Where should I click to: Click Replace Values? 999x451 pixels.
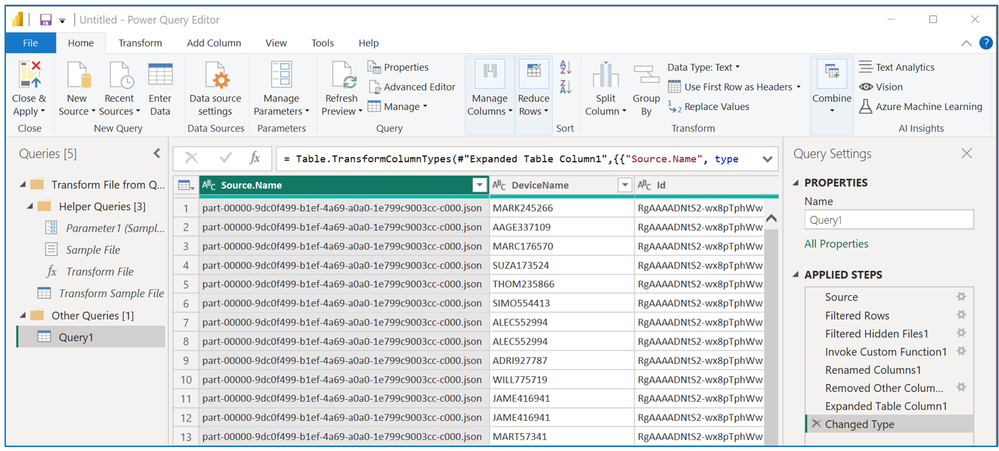tap(708, 106)
